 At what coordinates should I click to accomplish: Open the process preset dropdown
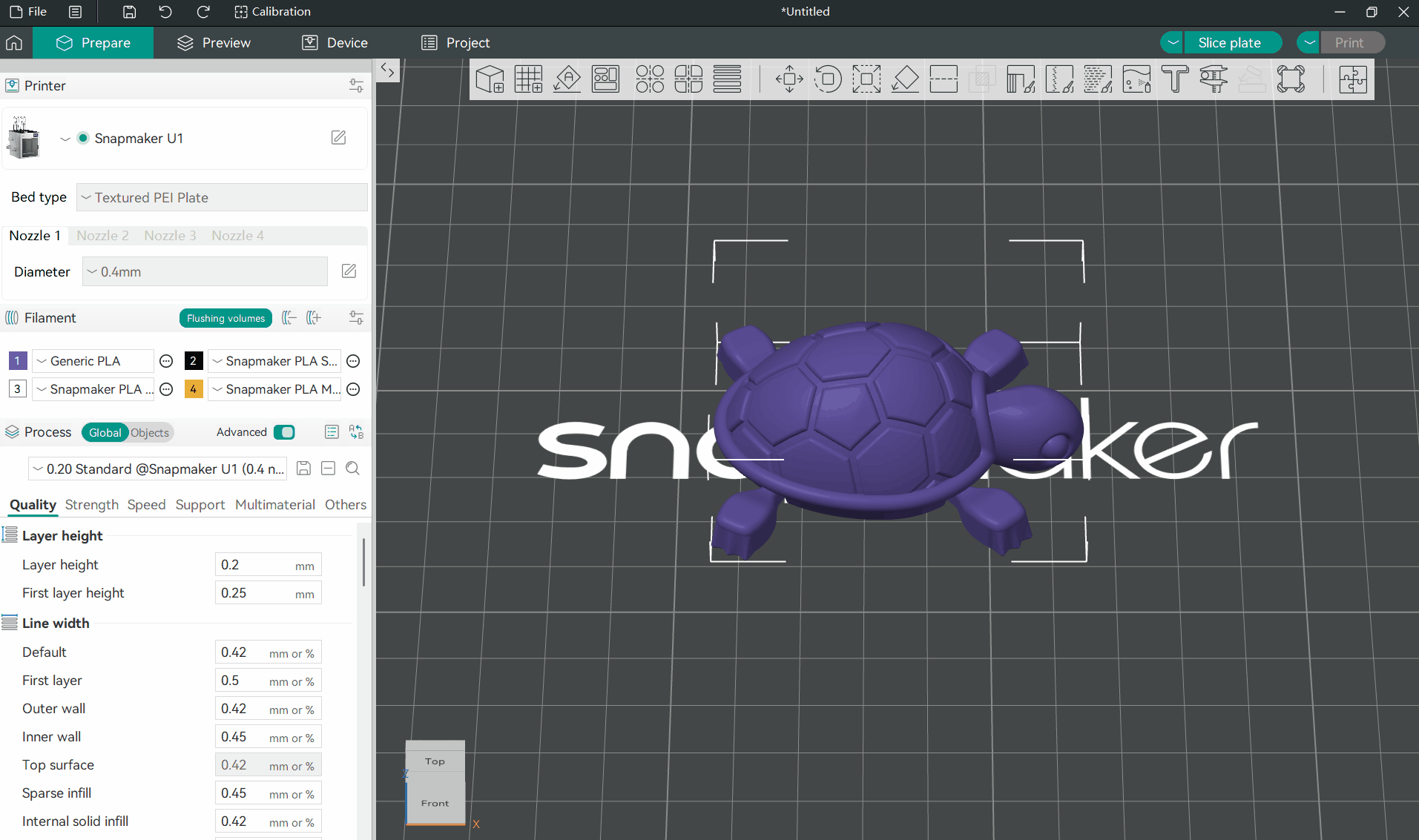tap(157, 469)
